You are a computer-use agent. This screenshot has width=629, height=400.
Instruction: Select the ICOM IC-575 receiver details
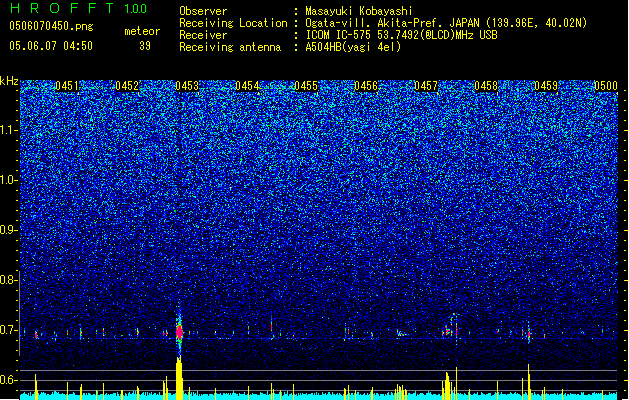401,35
